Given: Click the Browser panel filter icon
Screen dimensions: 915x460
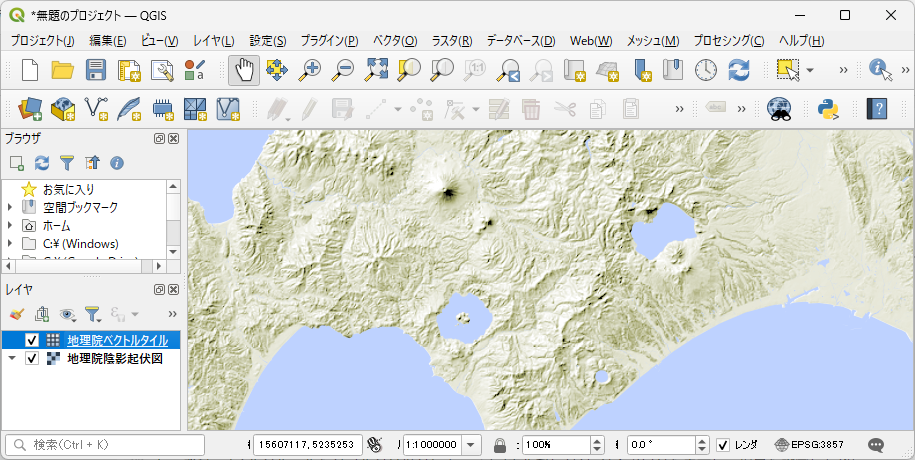Looking at the screenshot, I should [67, 163].
